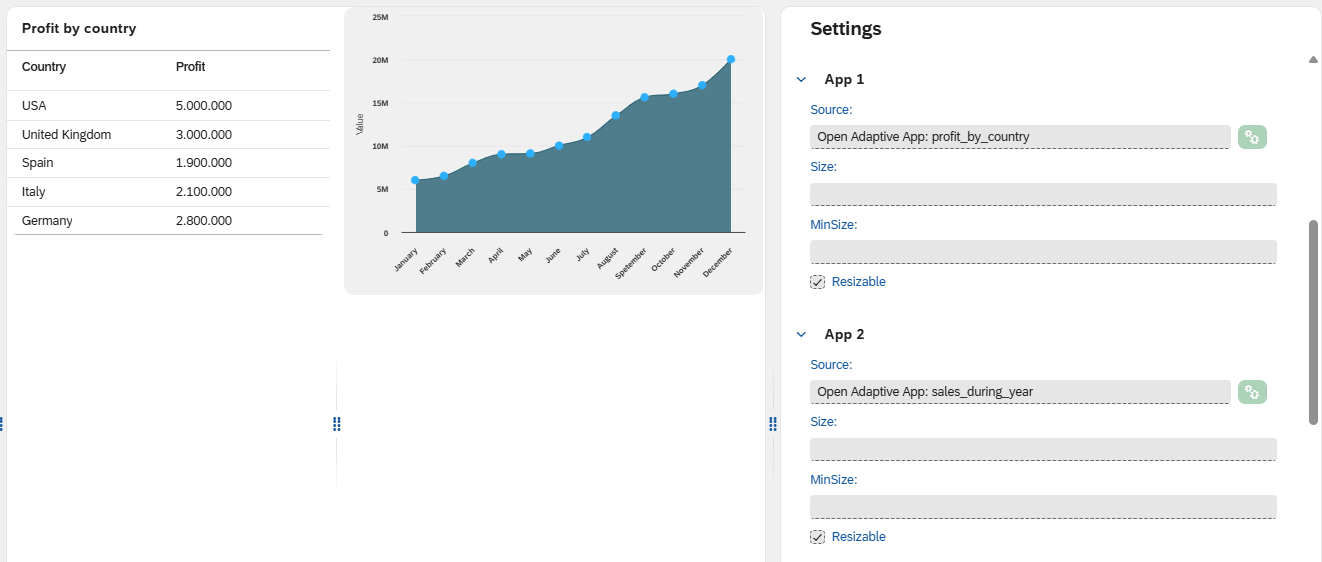Viewport: 1322px width, 562px height.
Task: Click the October data point on chart
Action: click(x=674, y=94)
